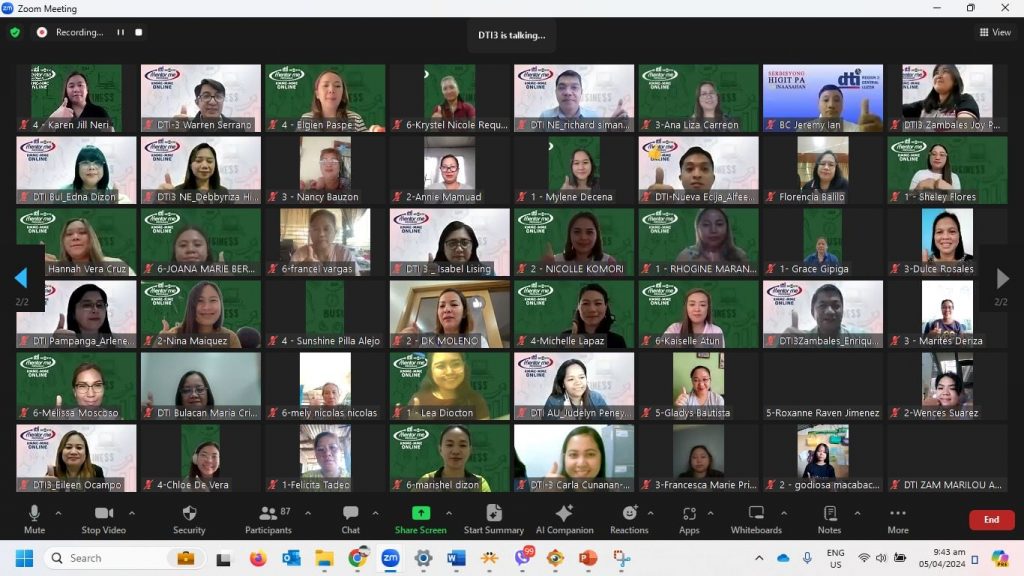Viewport: 1024px width, 576px height.
Task: Open the Security shield options
Action: pos(189,518)
